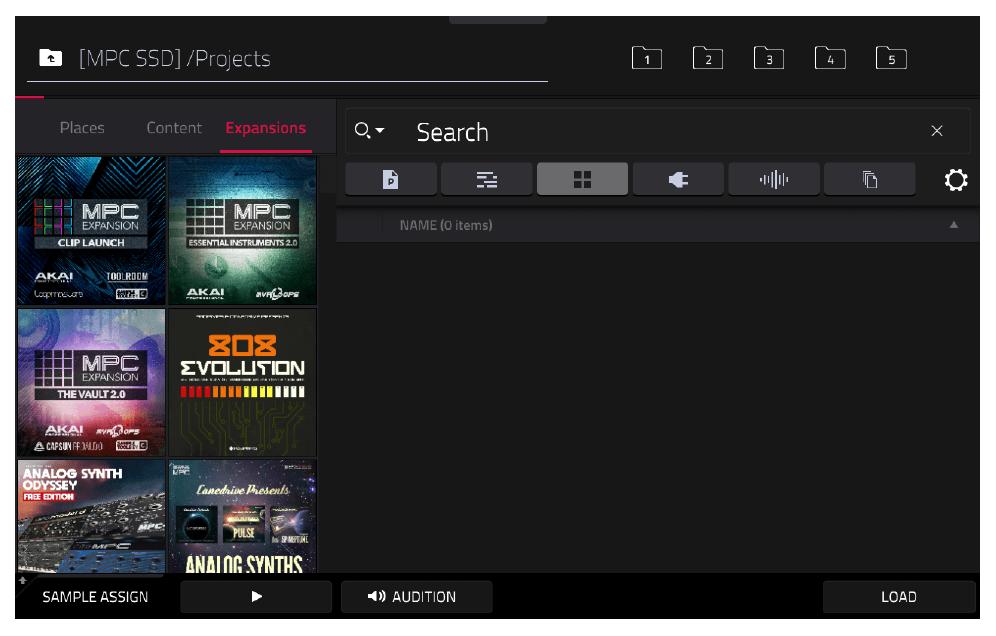Clear the search field
The height and width of the screenshot is (636, 996).
(x=936, y=131)
